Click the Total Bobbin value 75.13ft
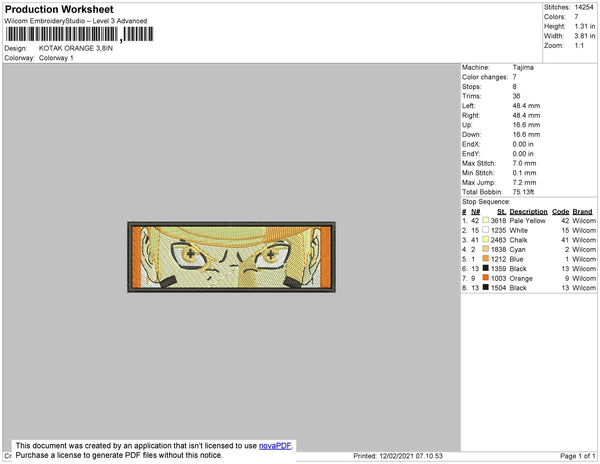The image size is (600, 464). click(x=523, y=192)
